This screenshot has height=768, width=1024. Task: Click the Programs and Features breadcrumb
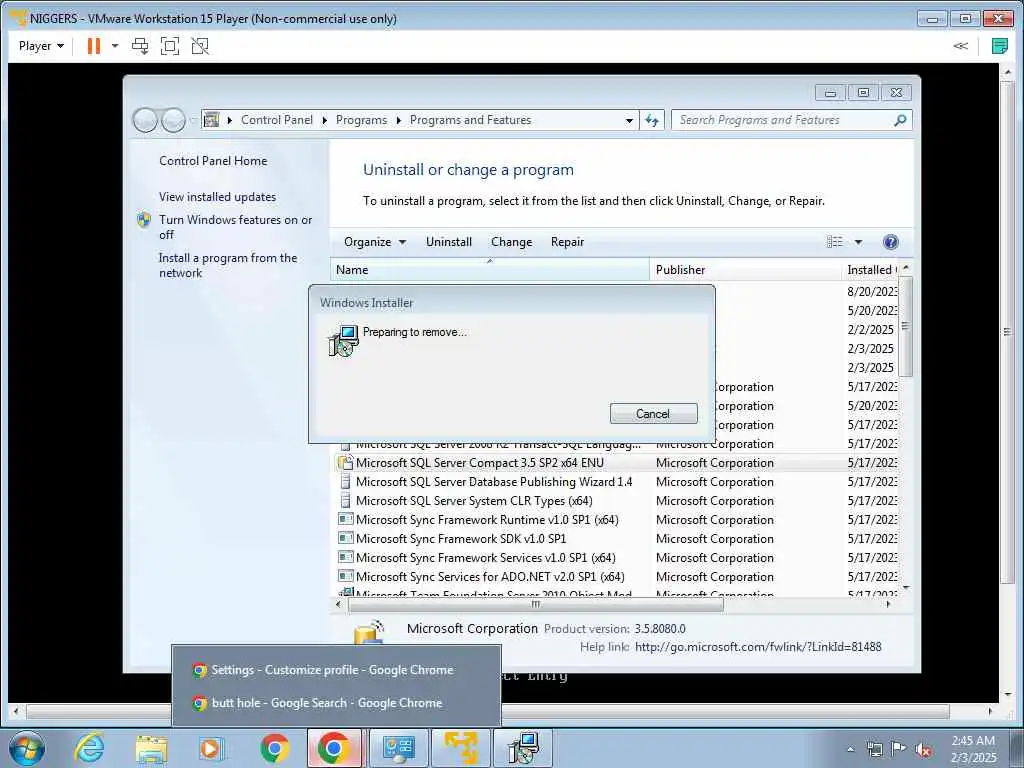(470, 120)
